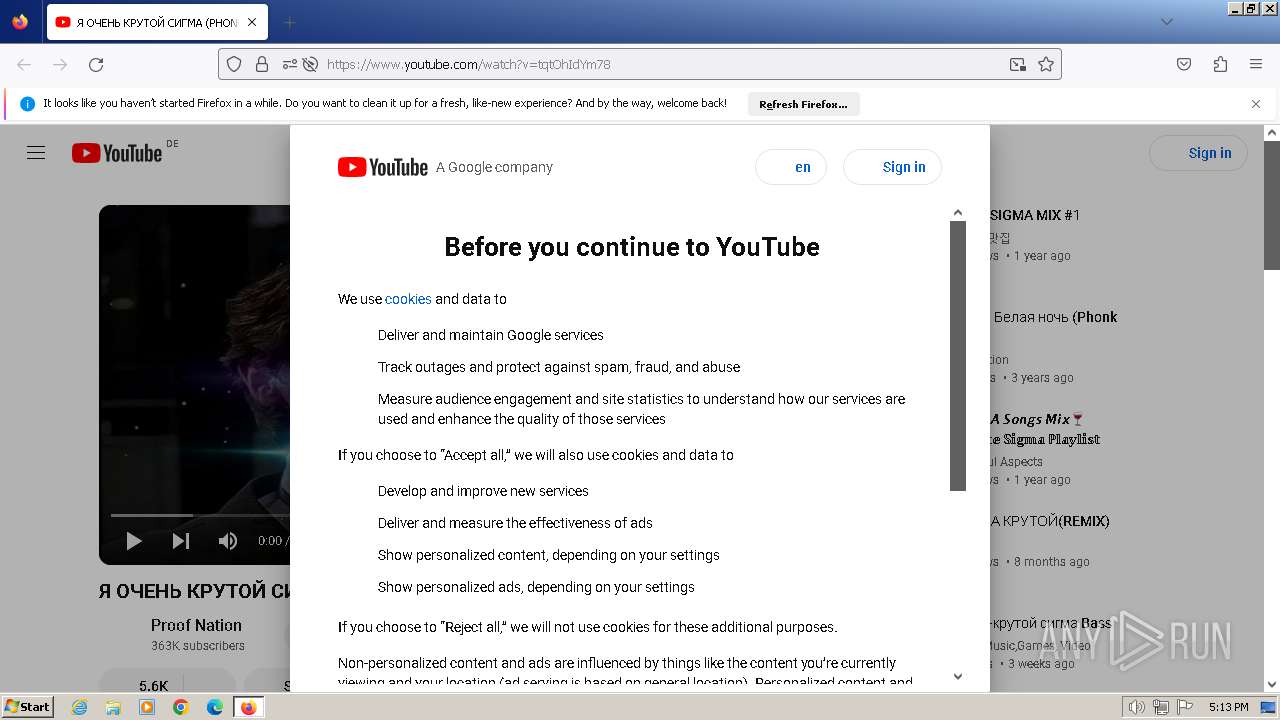The height and width of the screenshot is (720, 1280).
Task: Click the Refresh Firefox button
Action: click(803, 104)
